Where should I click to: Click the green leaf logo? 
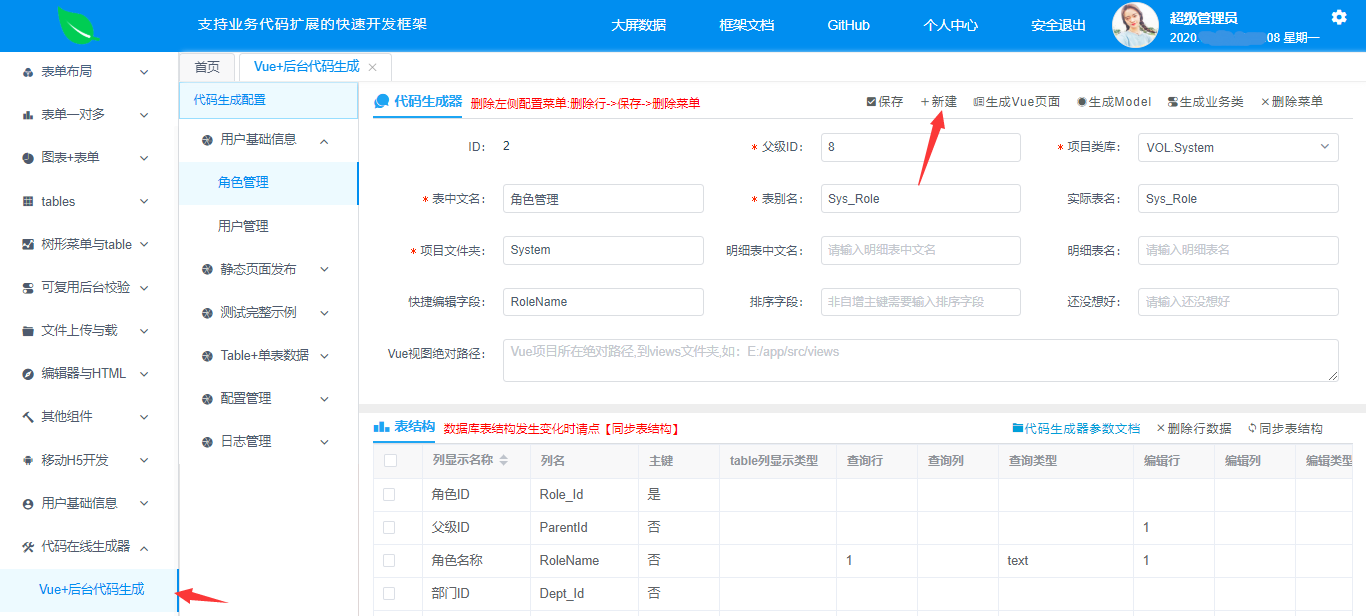78,24
